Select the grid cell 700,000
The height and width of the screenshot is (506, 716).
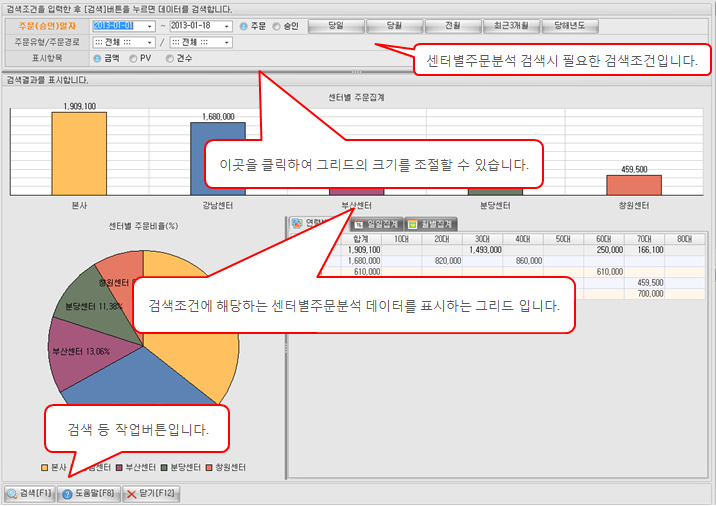[x=644, y=294]
